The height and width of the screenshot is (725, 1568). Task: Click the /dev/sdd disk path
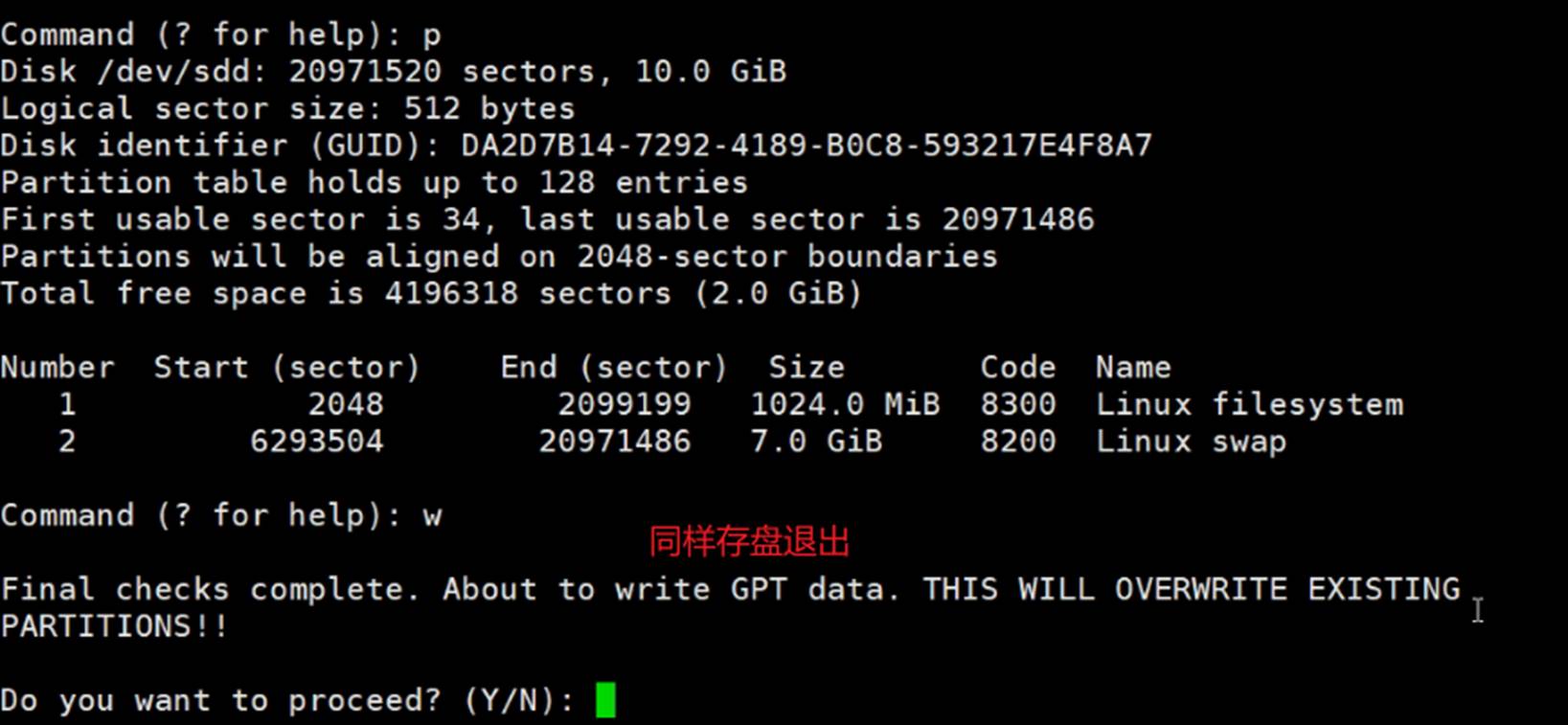pyautogui.click(x=182, y=72)
